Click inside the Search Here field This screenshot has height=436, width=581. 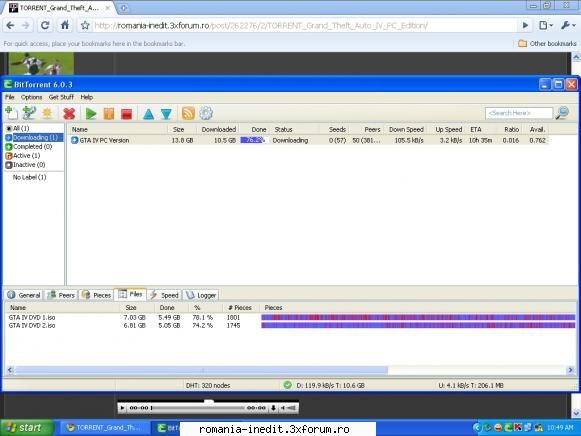518,113
